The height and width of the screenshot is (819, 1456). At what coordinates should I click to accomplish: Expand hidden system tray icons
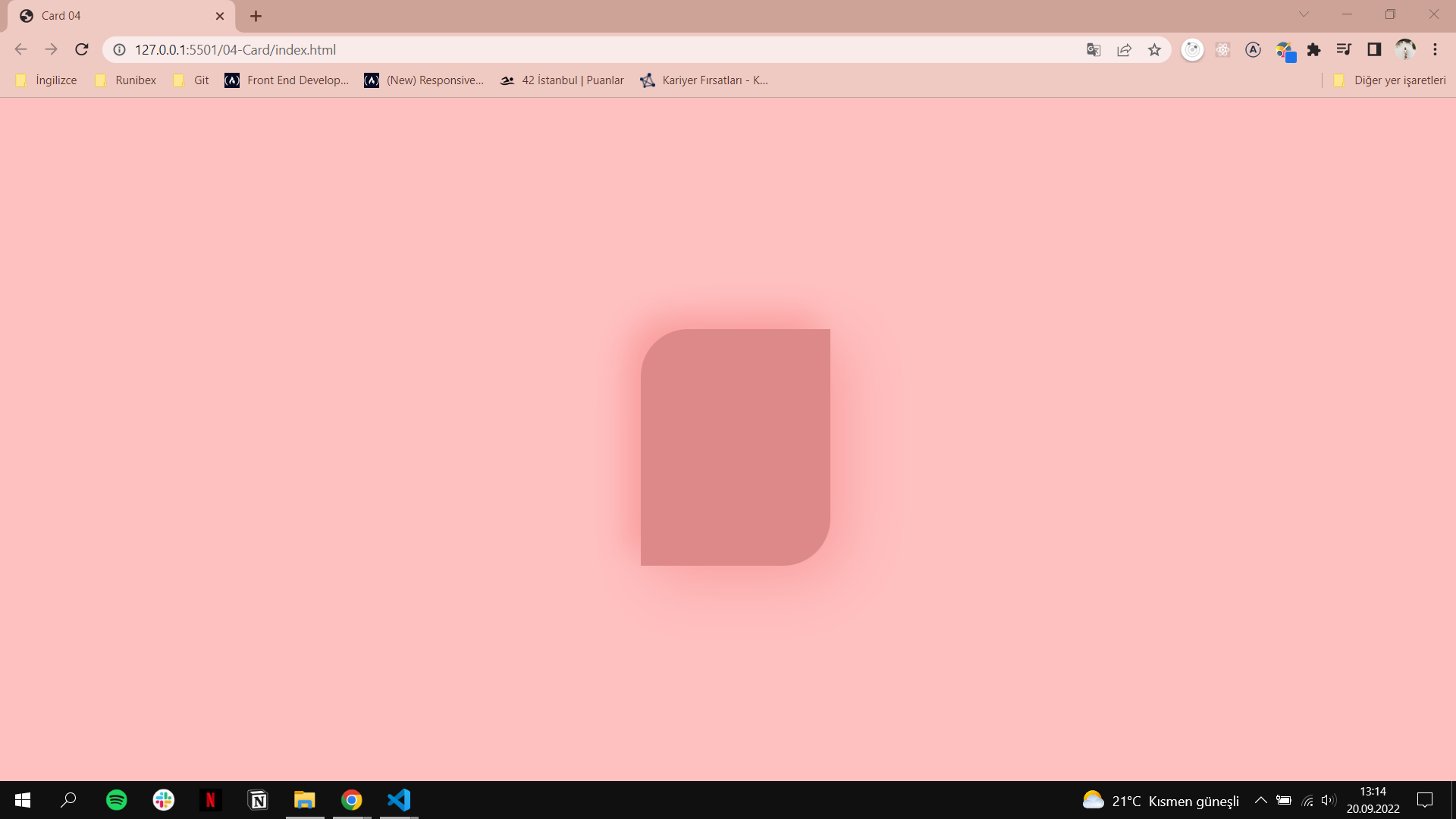click(1261, 799)
